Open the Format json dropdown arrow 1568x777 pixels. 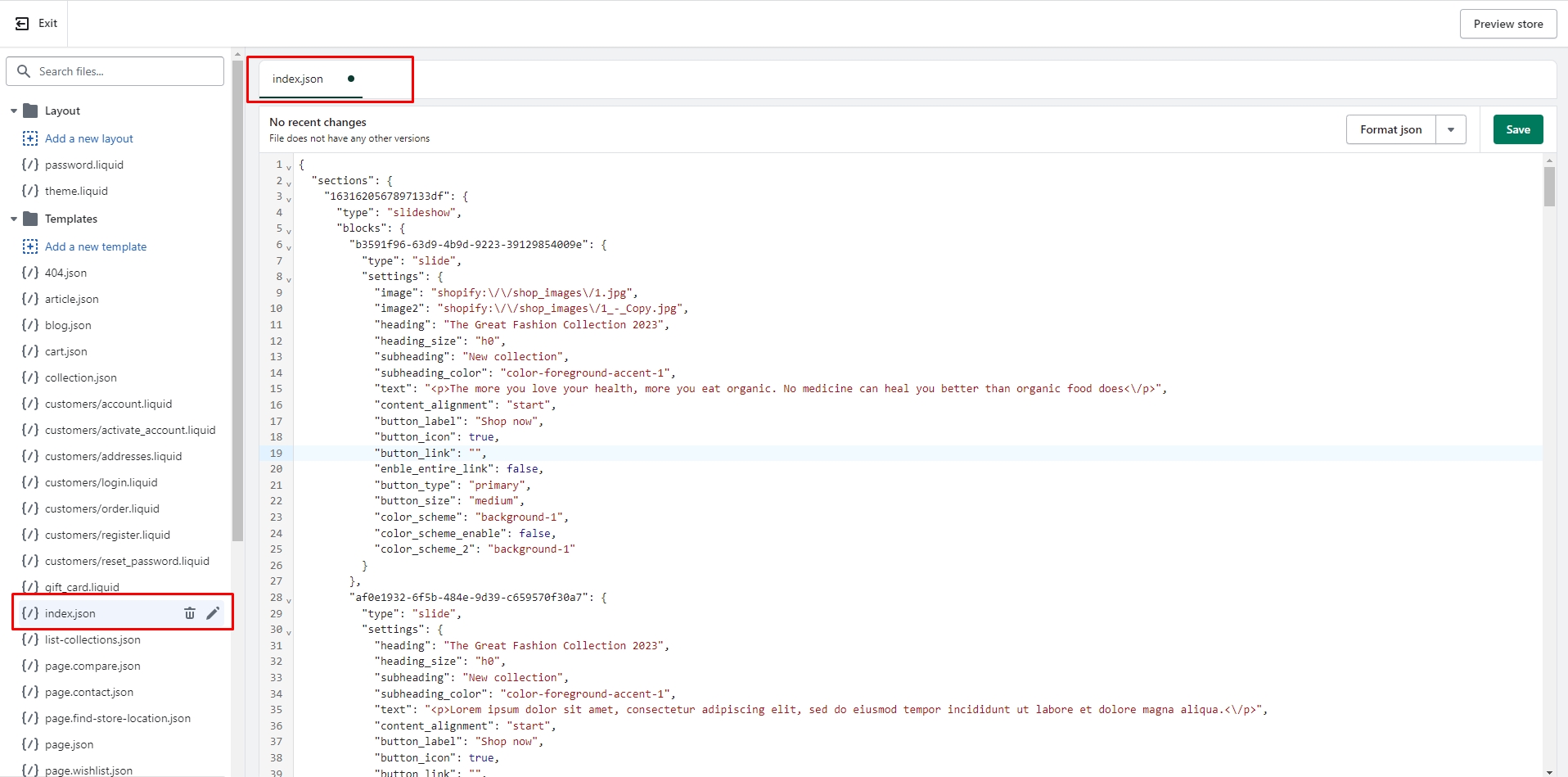click(1450, 129)
